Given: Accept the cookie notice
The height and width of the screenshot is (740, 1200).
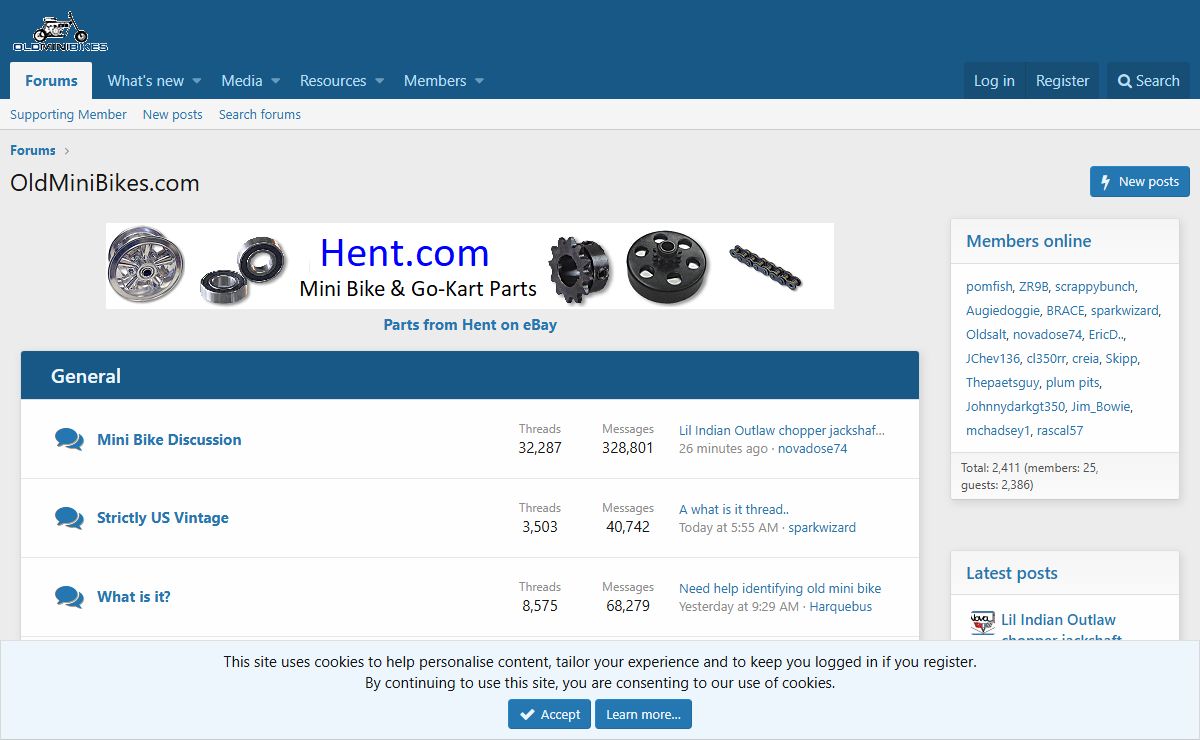Looking at the screenshot, I should tap(549, 714).
